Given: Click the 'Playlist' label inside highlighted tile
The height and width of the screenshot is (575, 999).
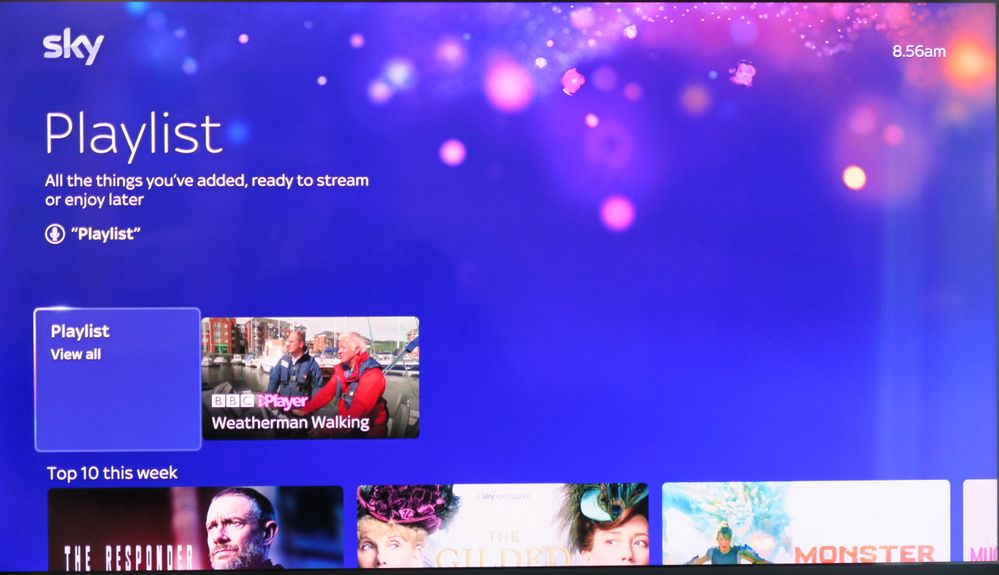Looking at the screenshot, I should point(80,331).
